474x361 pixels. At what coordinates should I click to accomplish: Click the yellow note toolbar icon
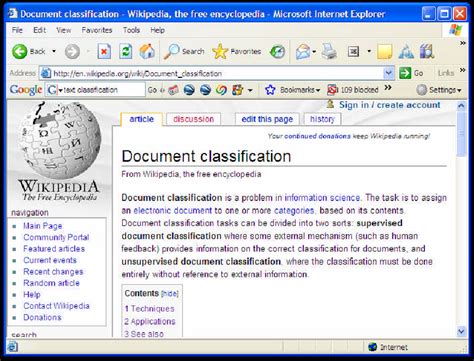pos(384,52)
